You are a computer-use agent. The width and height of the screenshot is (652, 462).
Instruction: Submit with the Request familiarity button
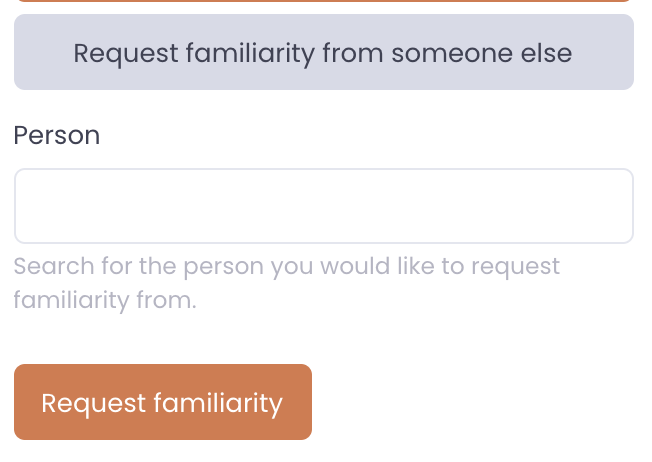pos(162,402)
